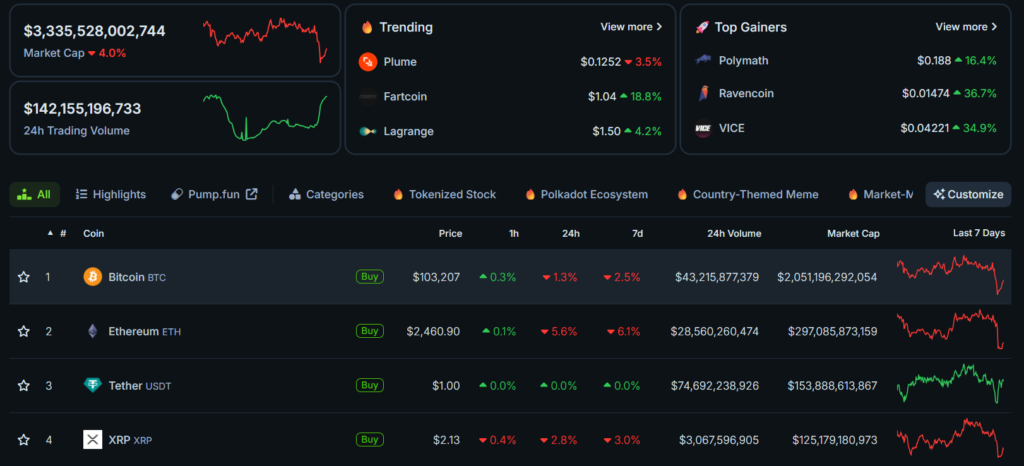1024x466 pixels.
Task: Click the Ethereum diamond logo icon
Action: click(93, 331)
